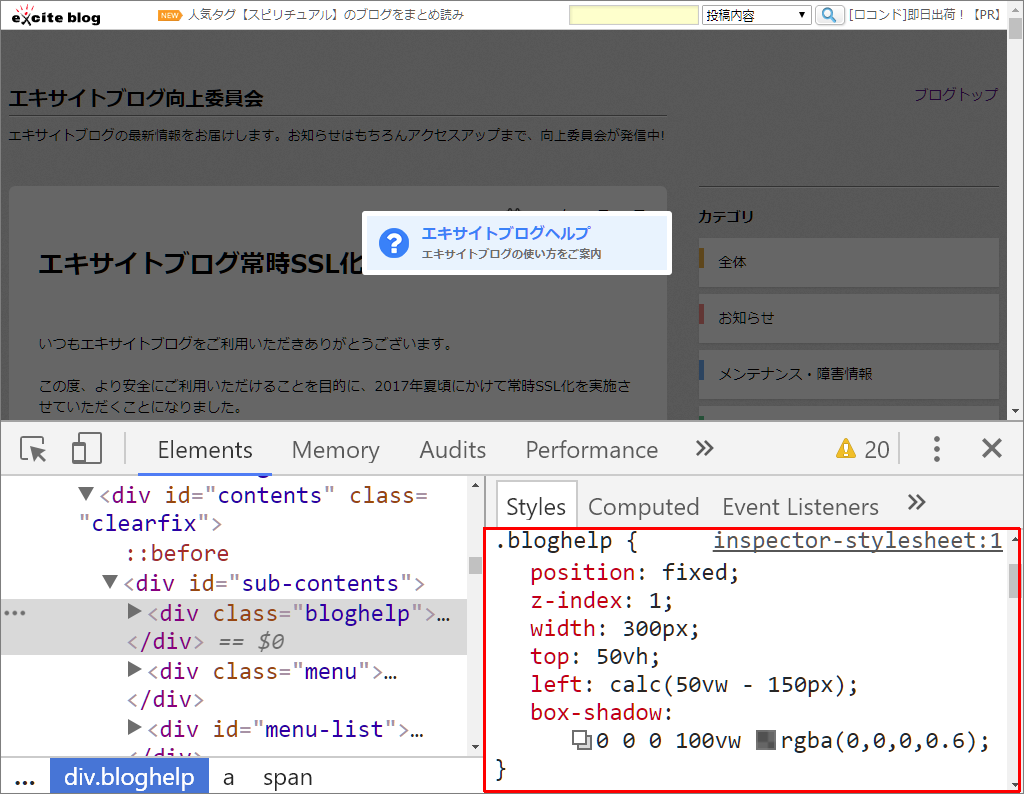1024x794 pixels.
Task: Click the box-shadow property name
Action: pyautogui.click(x=596, y=712)
